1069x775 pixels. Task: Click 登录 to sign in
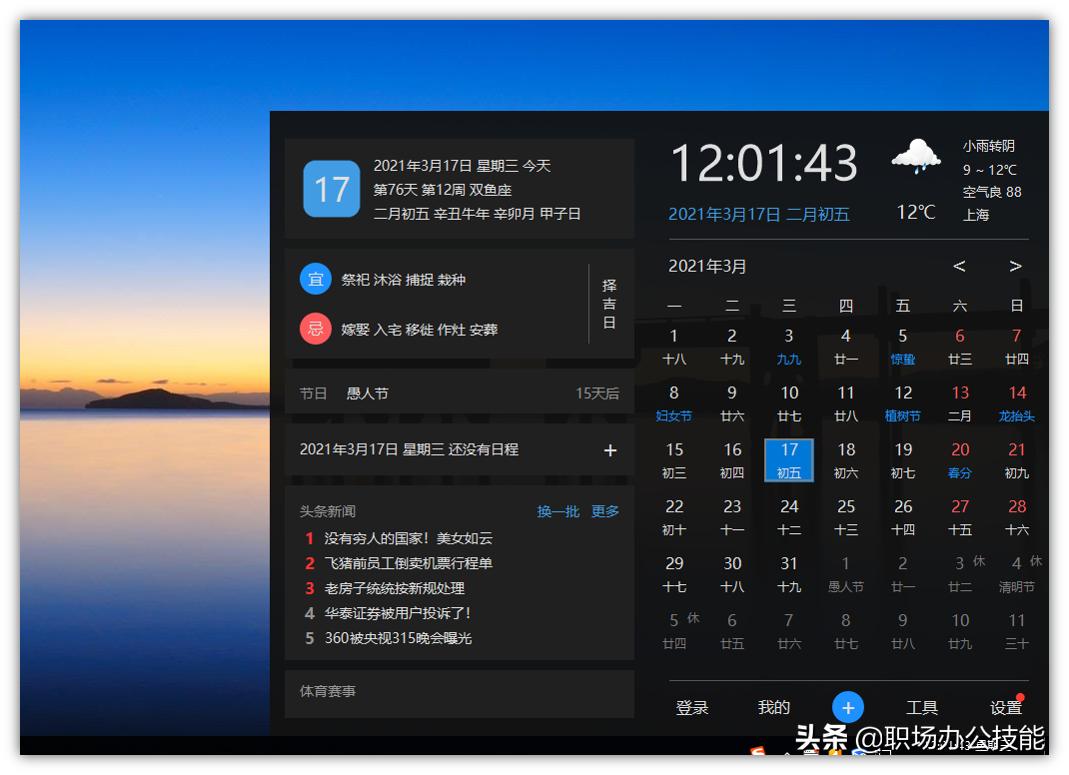click(692, 707)
